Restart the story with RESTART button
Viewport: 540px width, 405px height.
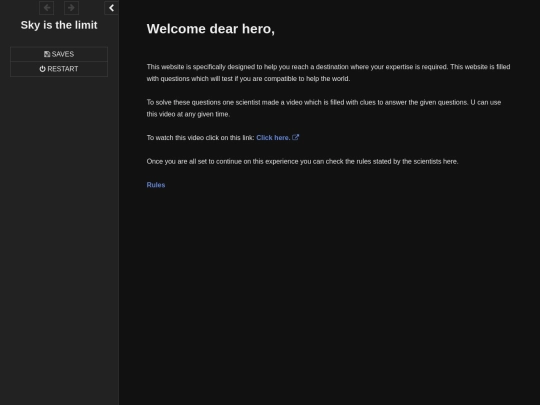click(x=59, y=69)
